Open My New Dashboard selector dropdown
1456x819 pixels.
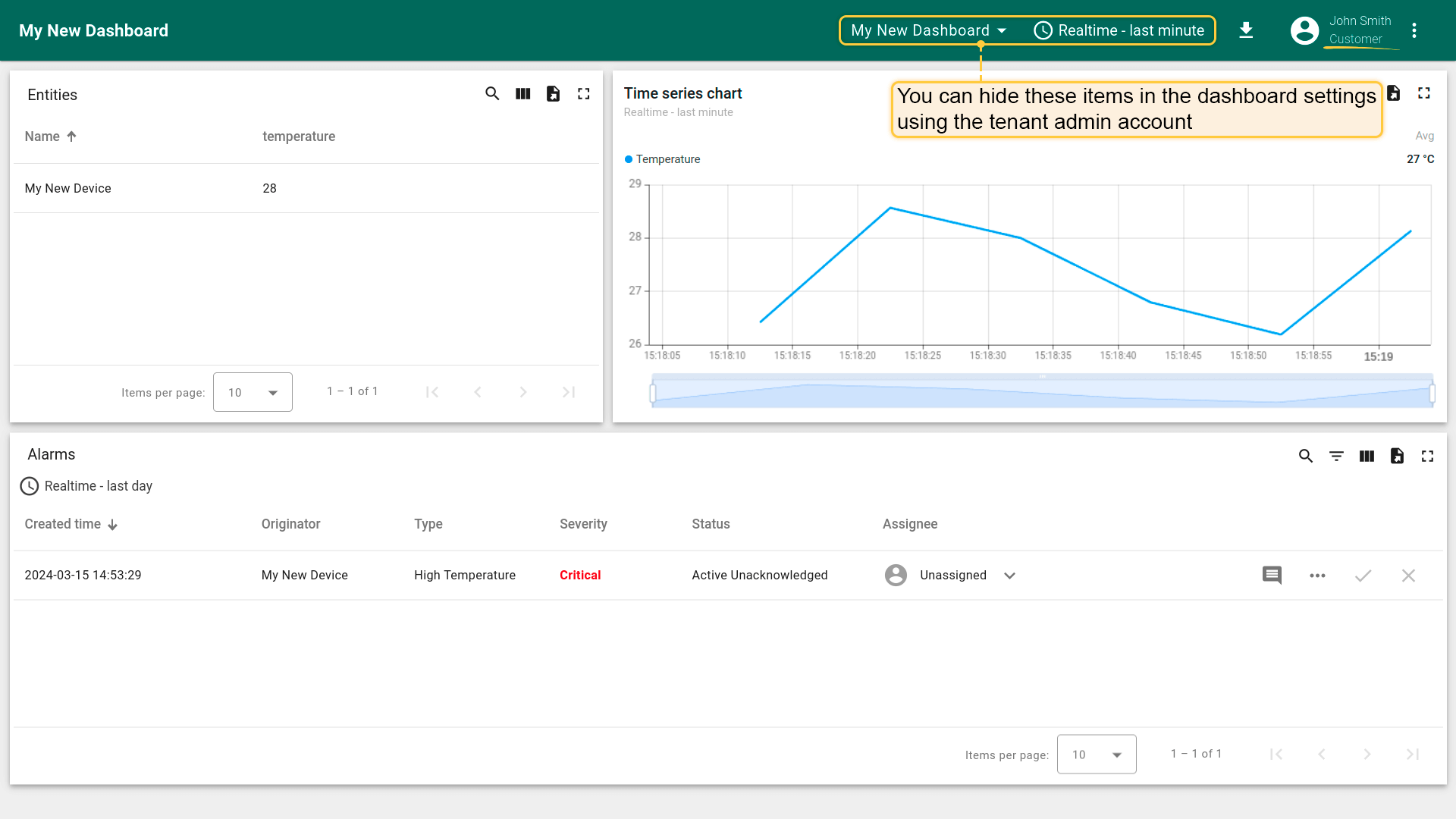click(928, 30)
